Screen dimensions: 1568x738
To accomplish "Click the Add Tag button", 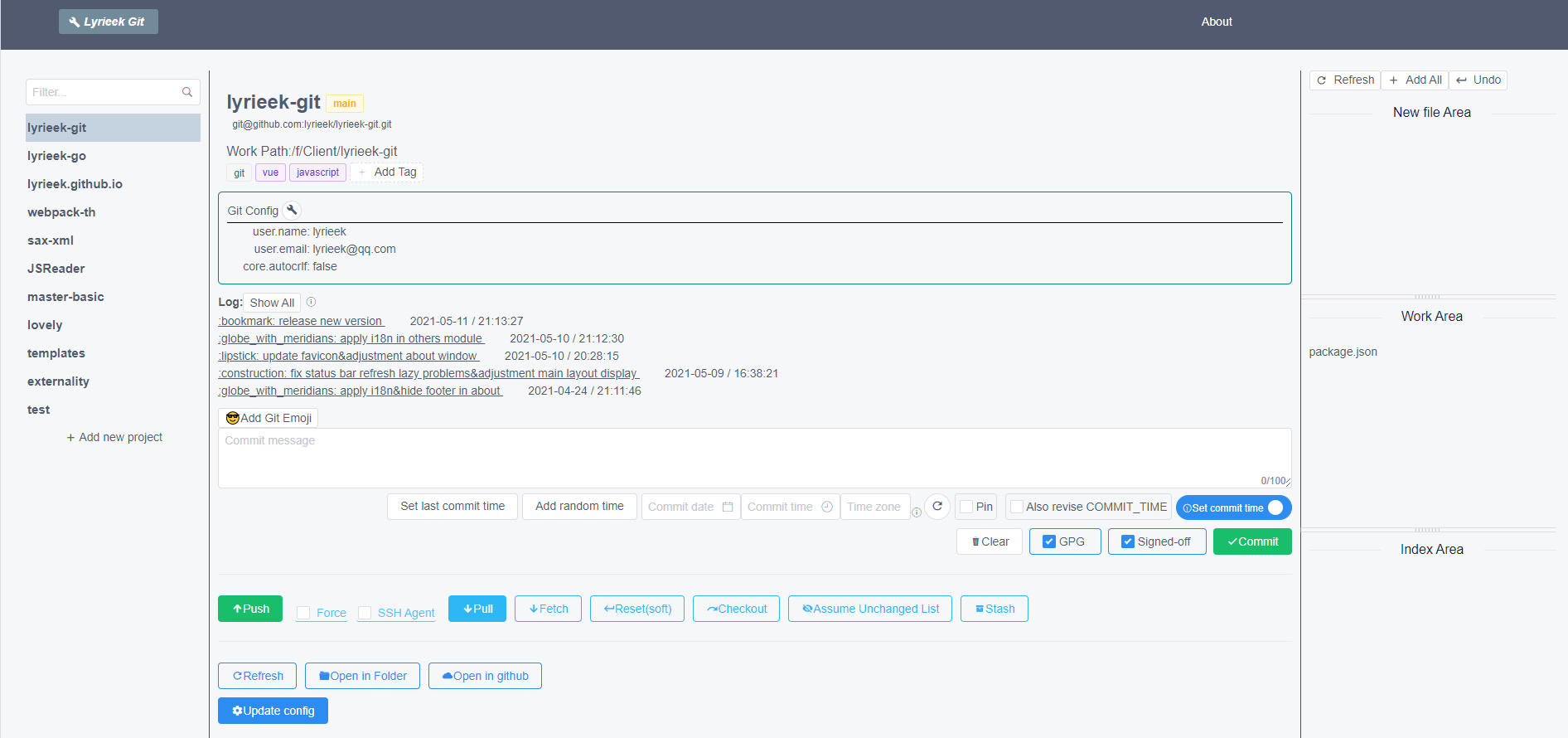I will [x=387, y=172].
